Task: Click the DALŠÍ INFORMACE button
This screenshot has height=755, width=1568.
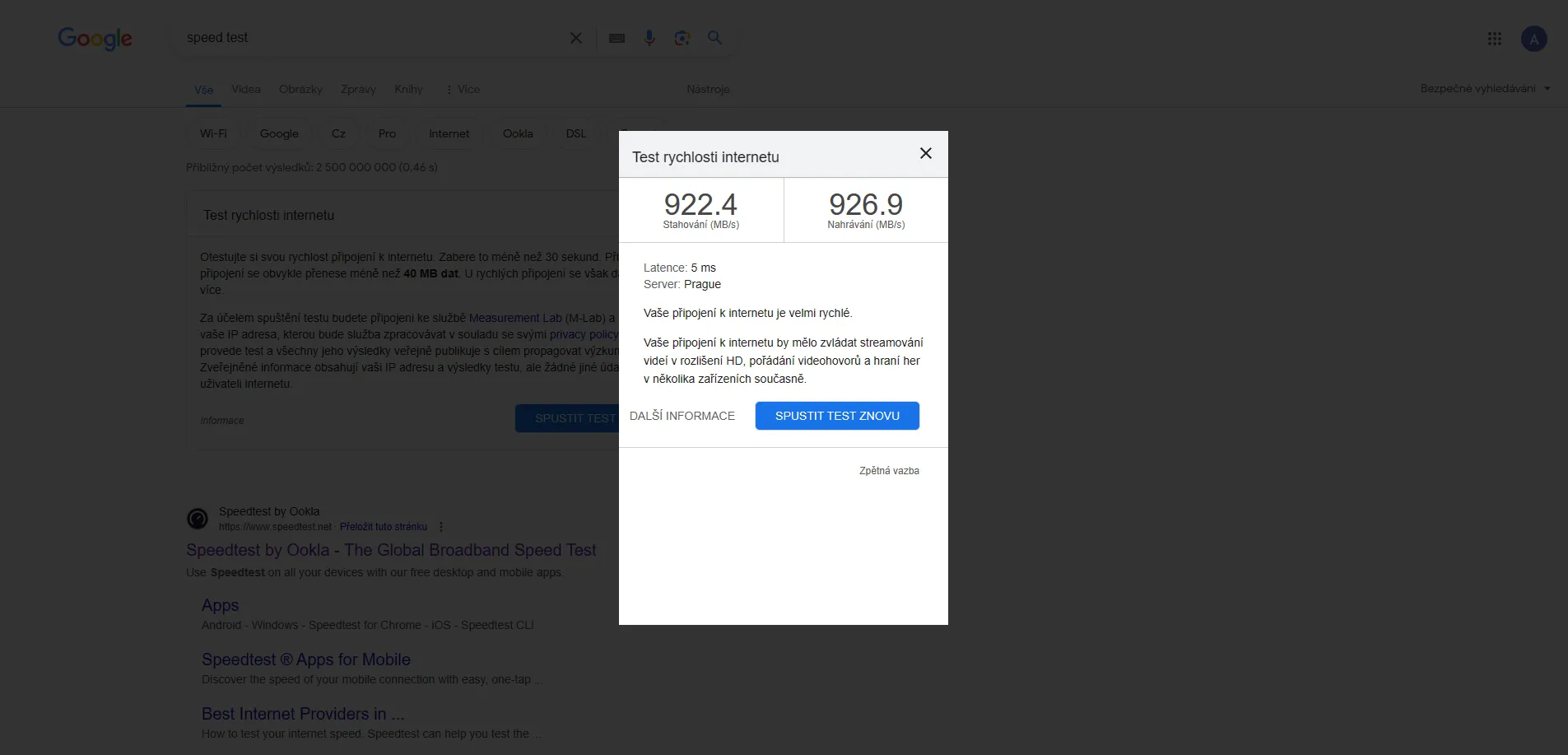Action: [x=682, y=416]
